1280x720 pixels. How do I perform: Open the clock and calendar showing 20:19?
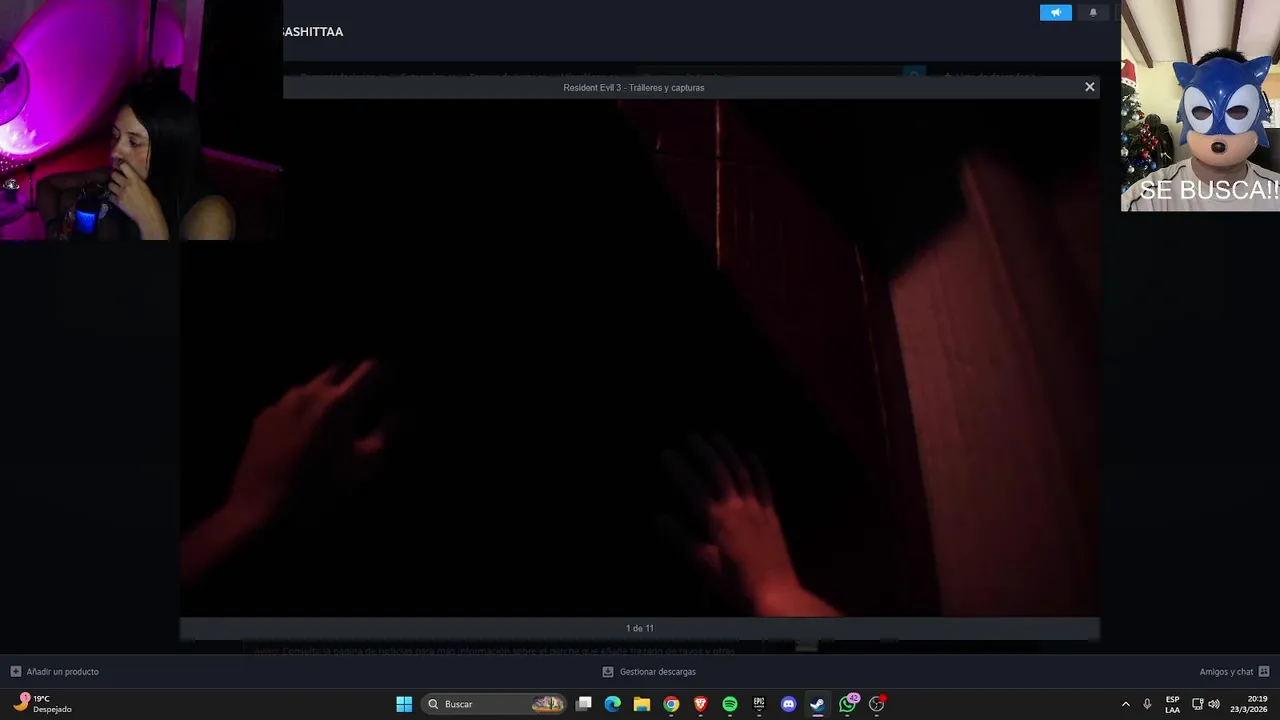tap(1250, 704)
